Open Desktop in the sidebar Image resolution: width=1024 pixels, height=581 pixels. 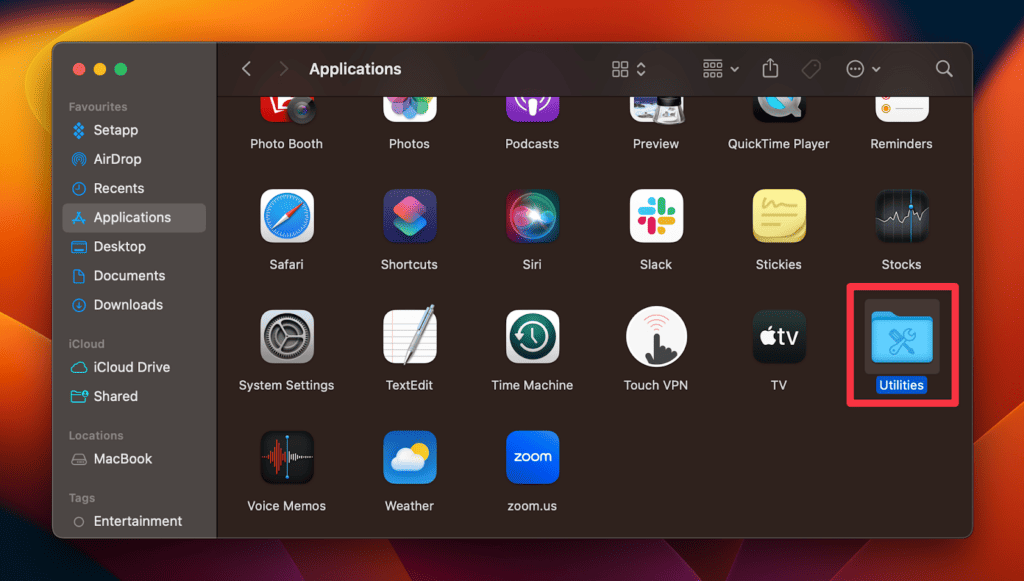134,247
